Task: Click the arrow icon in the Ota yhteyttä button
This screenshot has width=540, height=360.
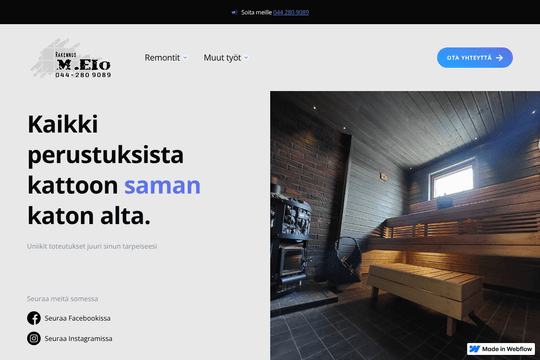Action: click(x=499, y=58)
